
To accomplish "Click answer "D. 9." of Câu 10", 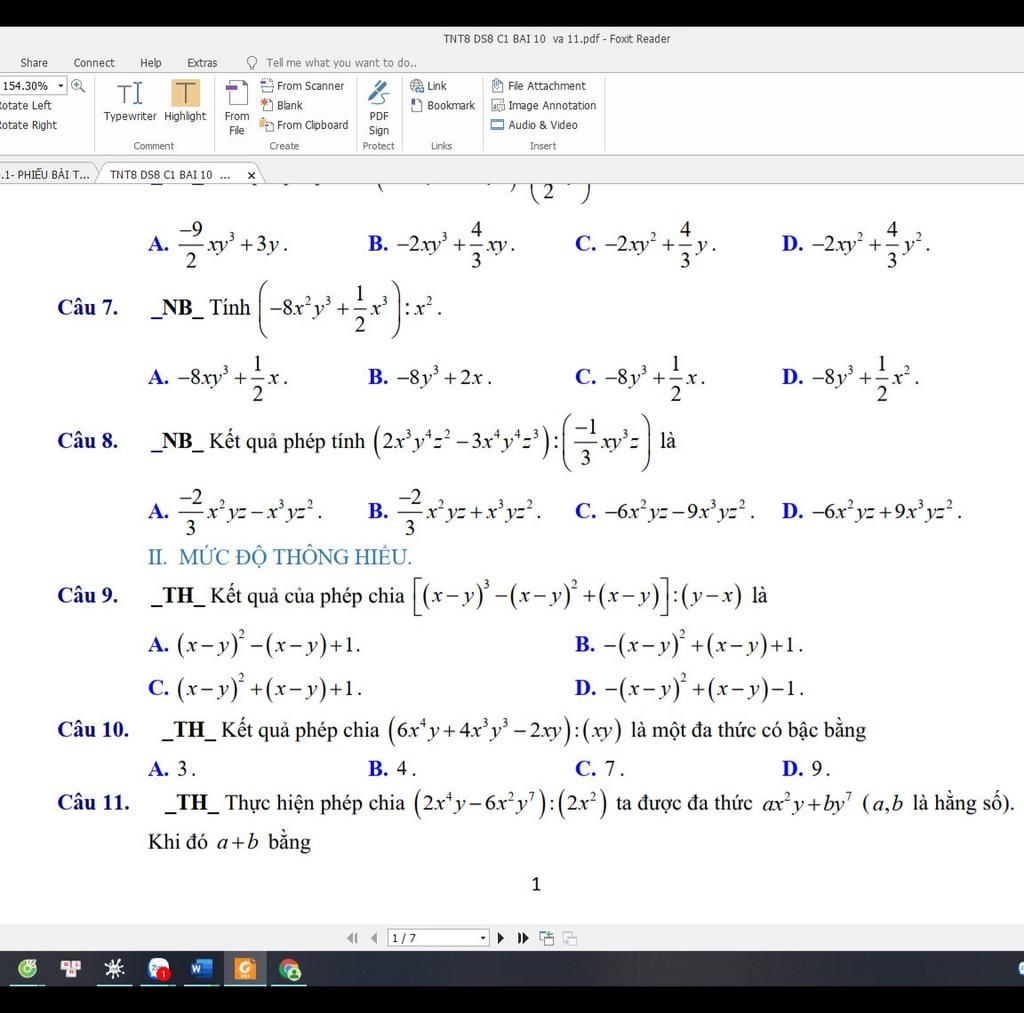I will pos(806,769).
